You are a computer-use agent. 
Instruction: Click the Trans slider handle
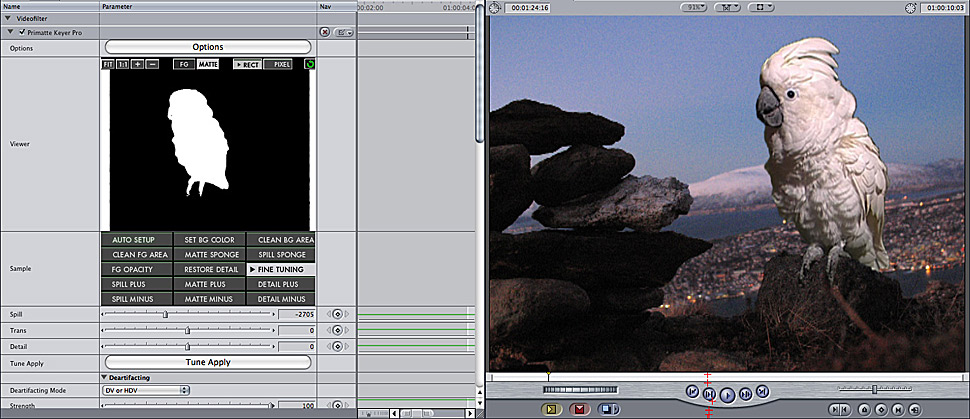[188, 330]
